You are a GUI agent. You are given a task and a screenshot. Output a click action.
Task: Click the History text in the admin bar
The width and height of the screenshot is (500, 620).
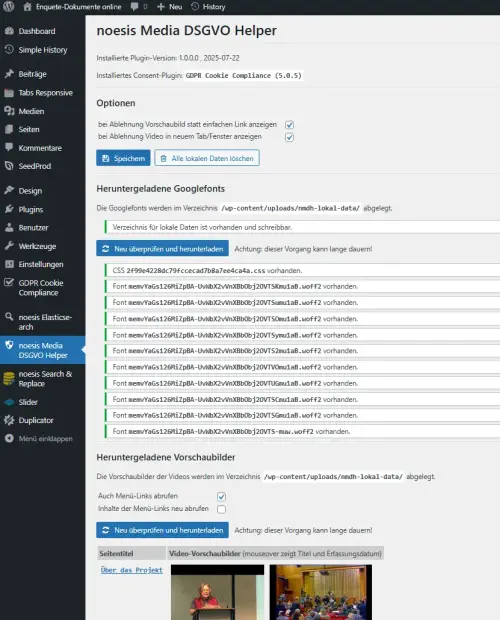214,7
